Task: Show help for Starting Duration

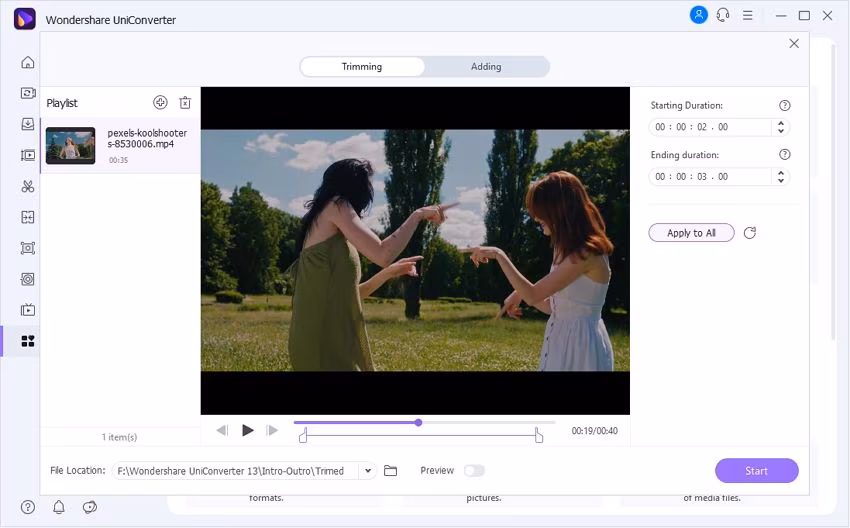Action: (784, 106)
